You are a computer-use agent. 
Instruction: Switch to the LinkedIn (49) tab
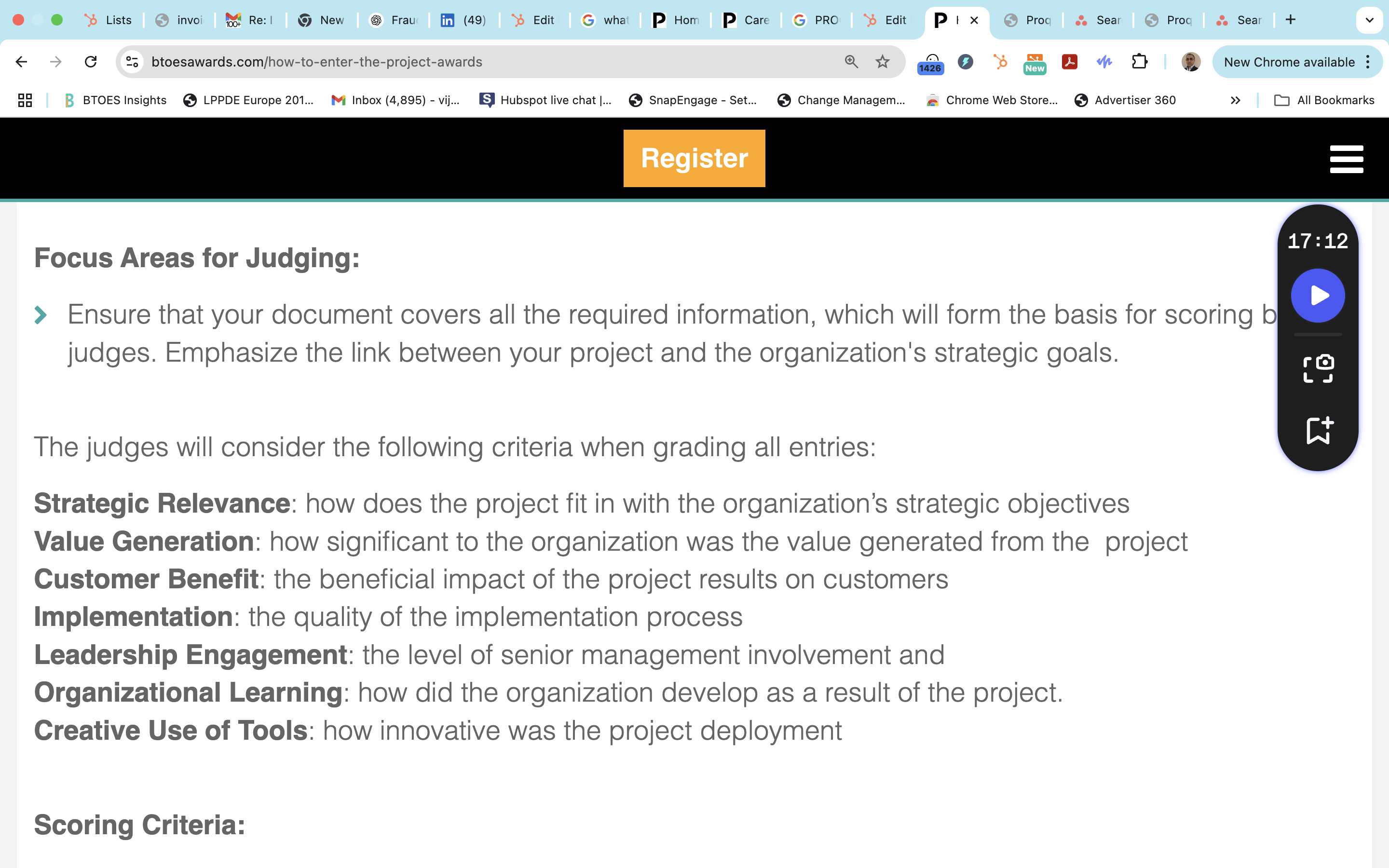click(464, 20)
